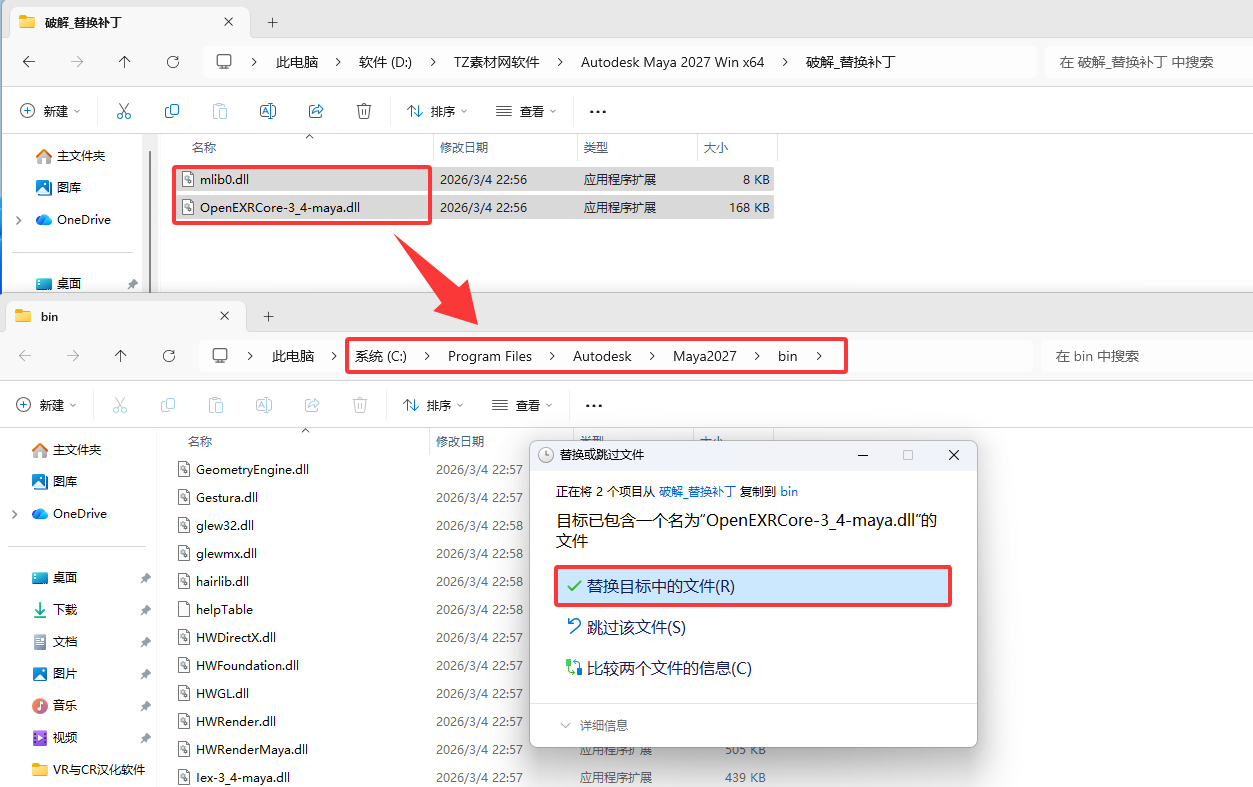Refresh the bin window folder
The width and height of the screenshot is (1253, 787).
click(x=168, y=356)
